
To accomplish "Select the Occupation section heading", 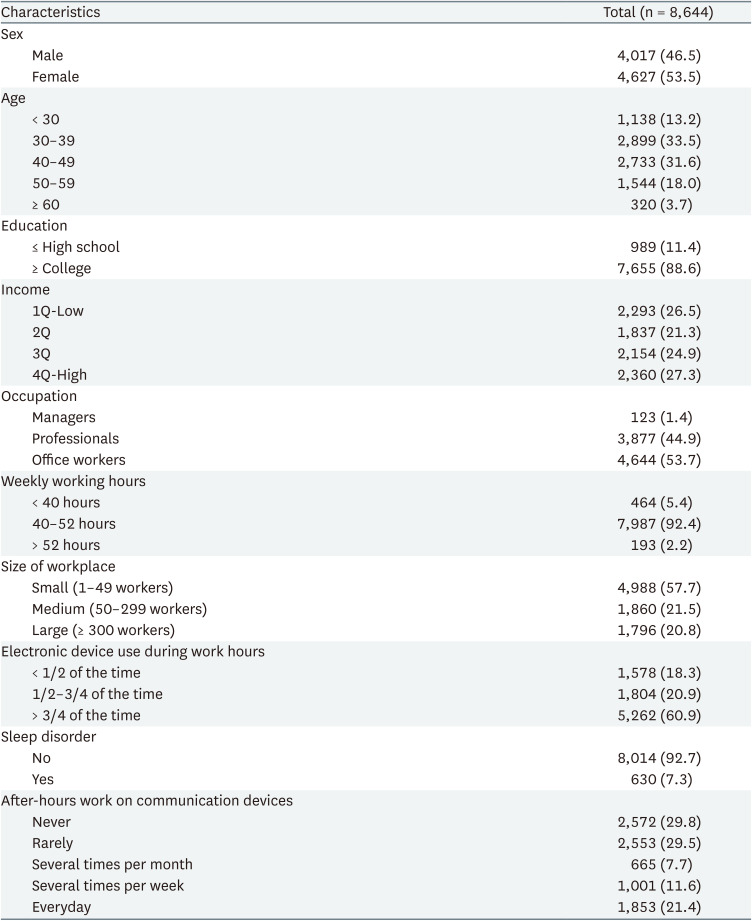I will coord(39,396).
